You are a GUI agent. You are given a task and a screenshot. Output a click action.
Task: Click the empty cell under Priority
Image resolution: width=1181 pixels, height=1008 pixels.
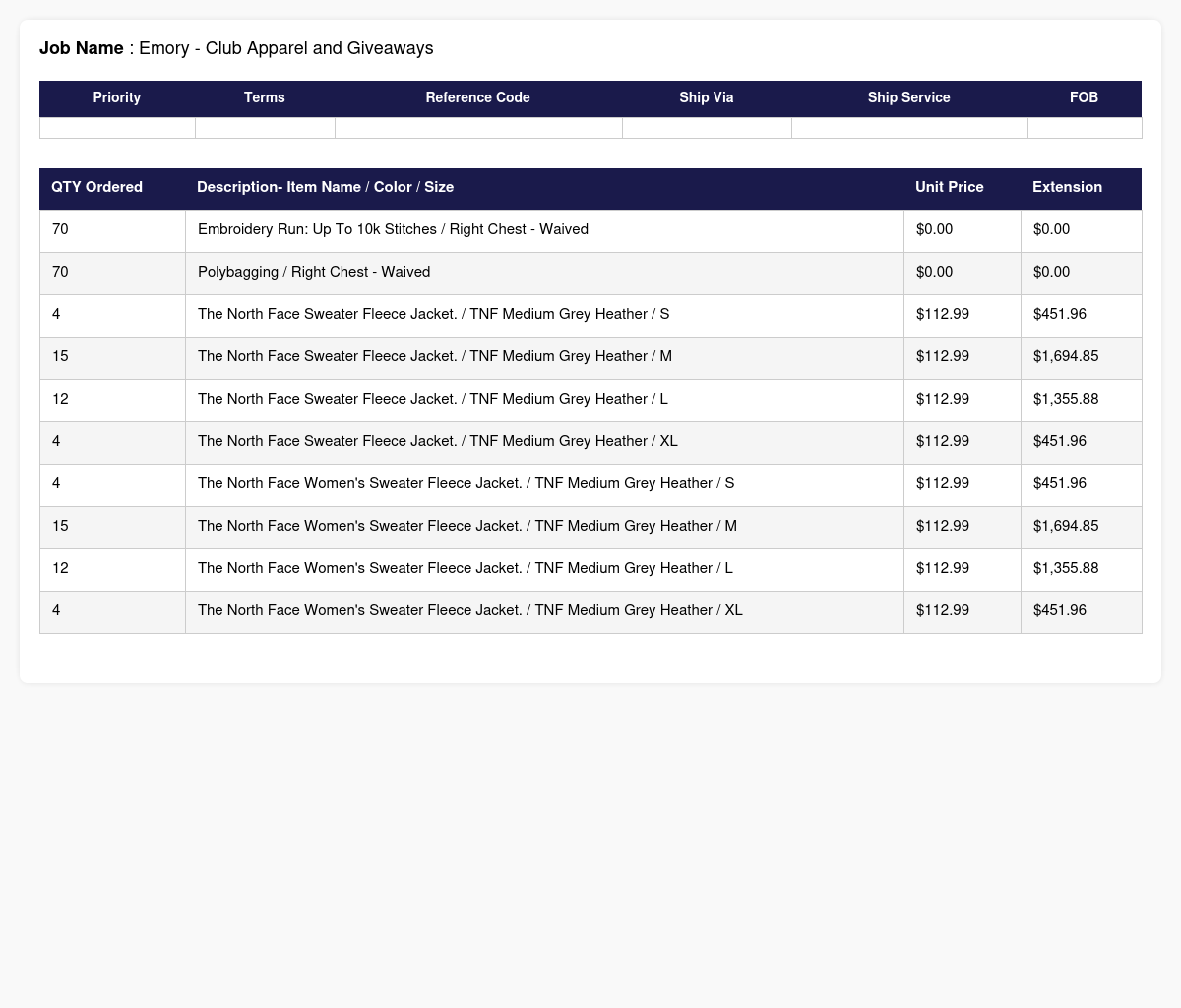click(117, 128)
